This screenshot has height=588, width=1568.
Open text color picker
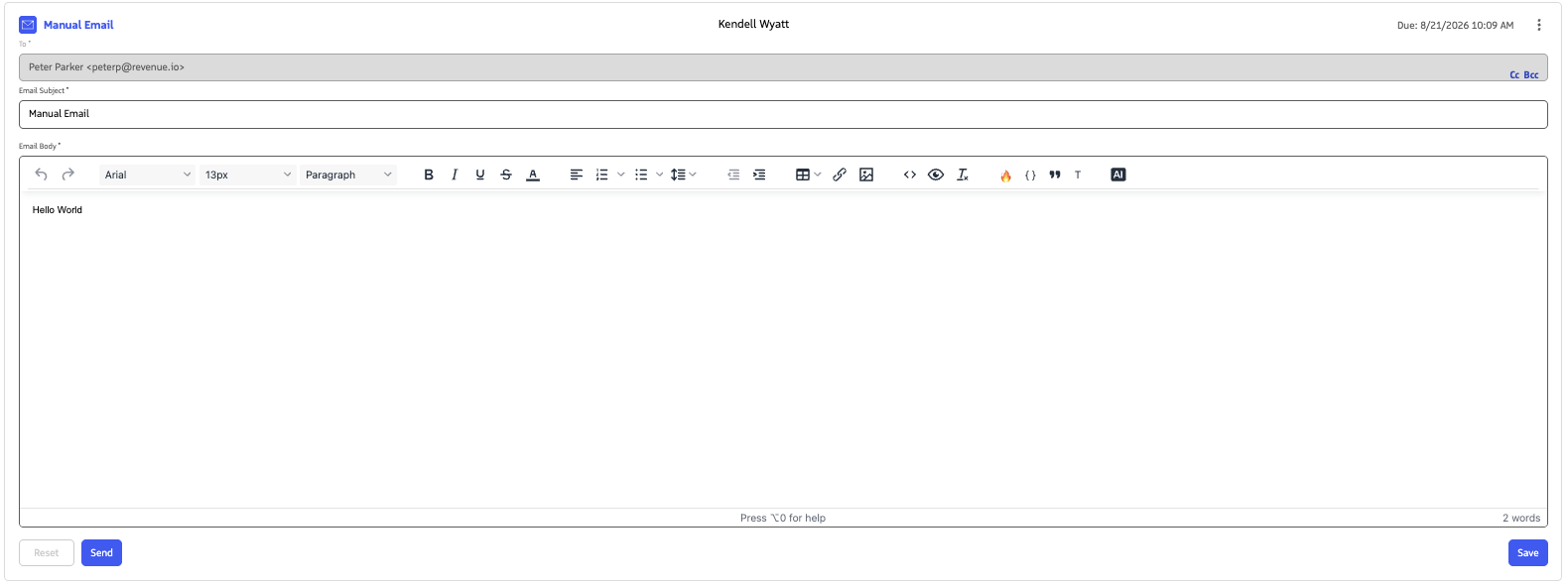click(x=533, y=175)
